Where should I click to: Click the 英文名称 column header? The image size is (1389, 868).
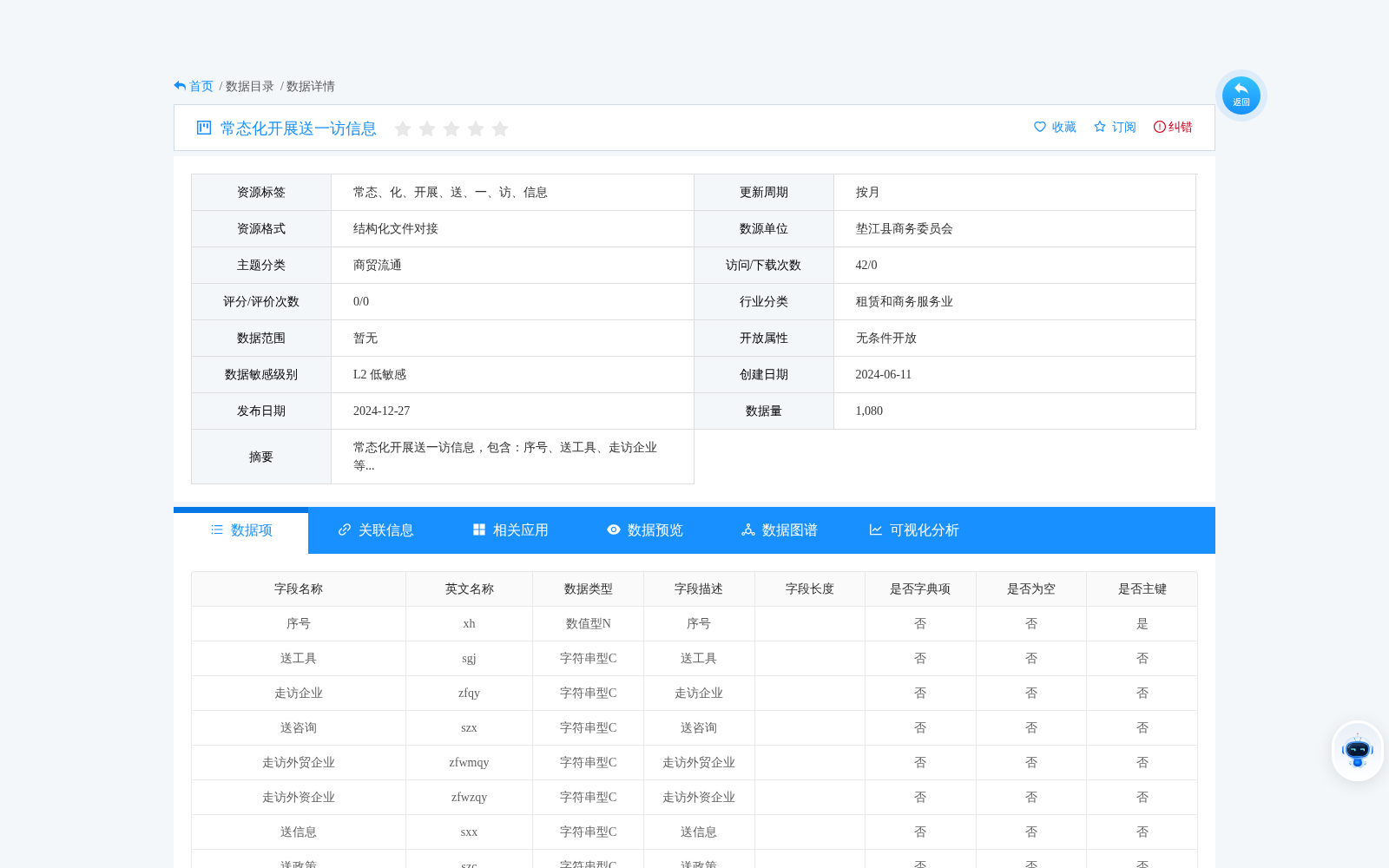469,589
